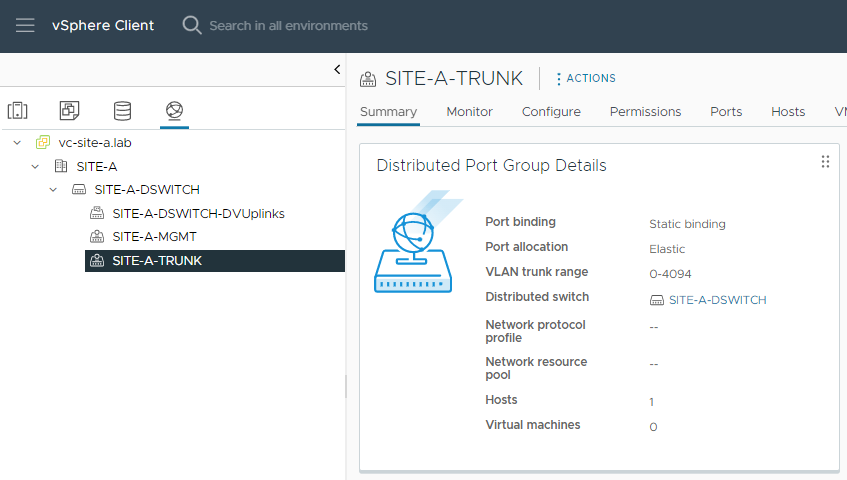The image size is (847, 480).
Task: Open the Monitor tab
Action: (469, 112)
